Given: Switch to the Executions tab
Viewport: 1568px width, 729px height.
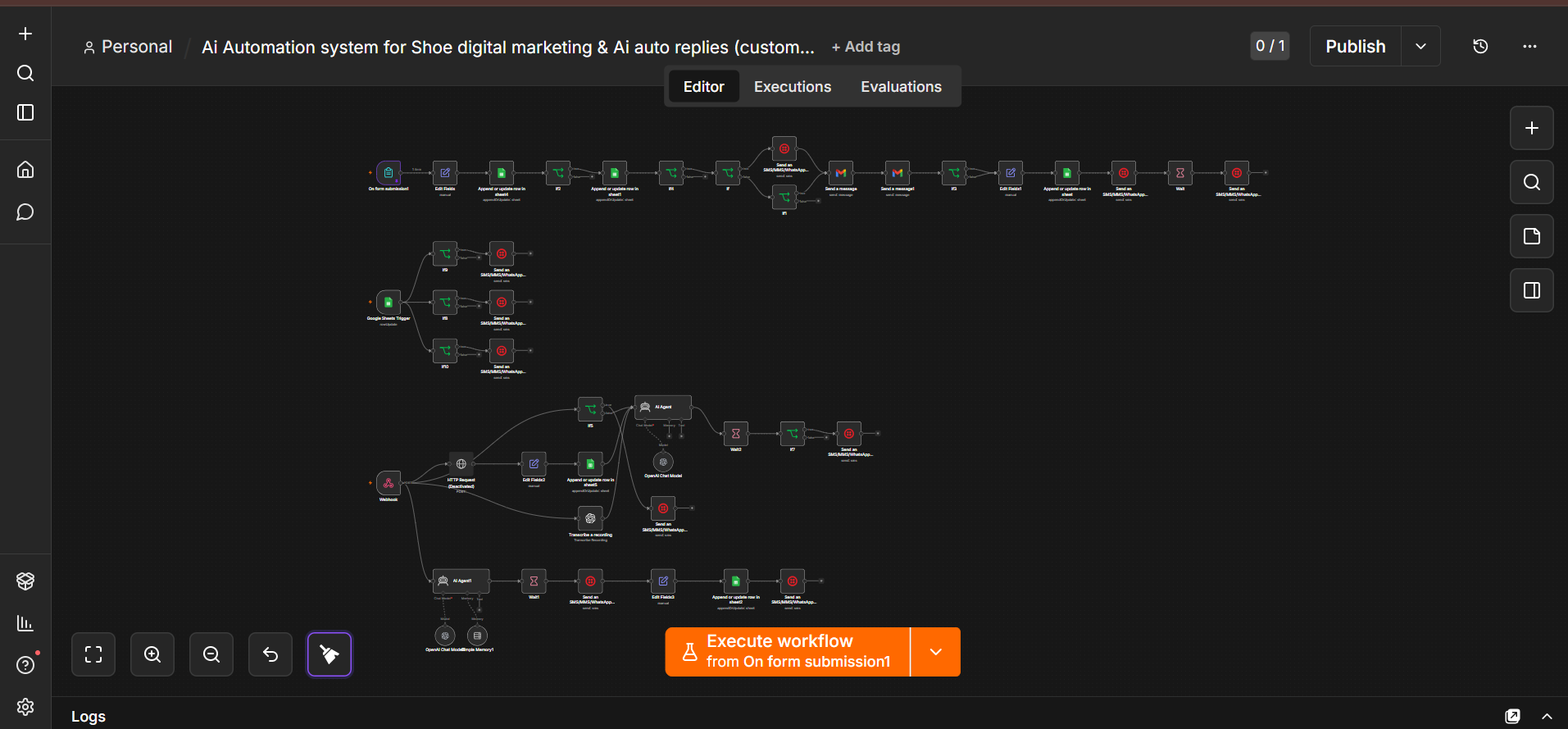Looking at the screenshot, I should click(793, 87).
